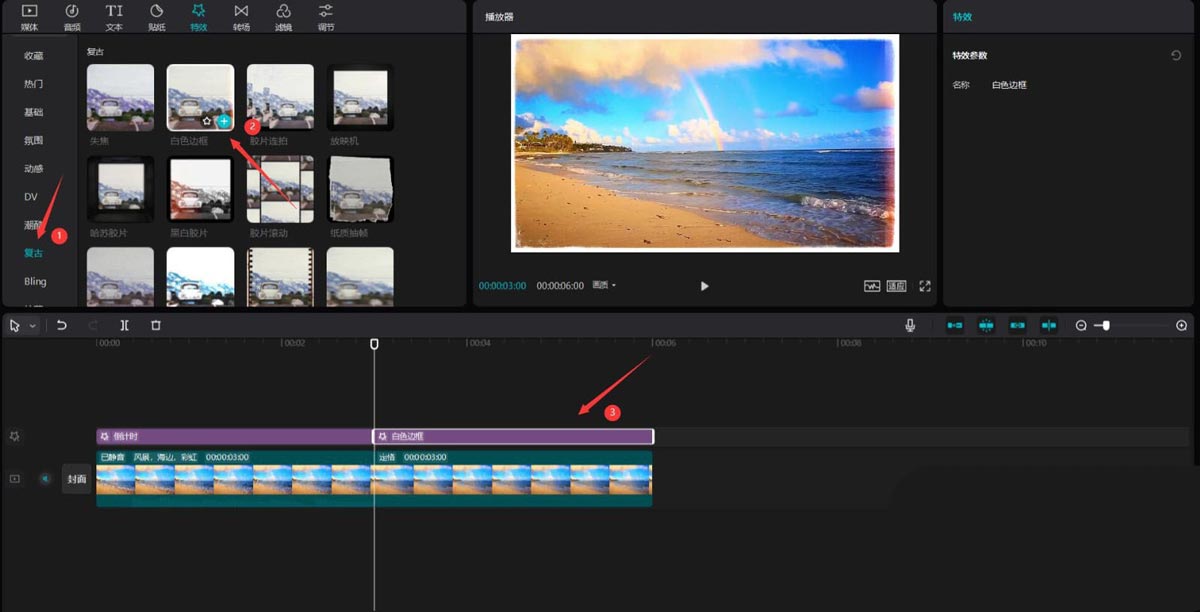Viewport: 1200px width, 612px height.
Task: Click the split clip tool icon
Action: (x=124, y=325)
